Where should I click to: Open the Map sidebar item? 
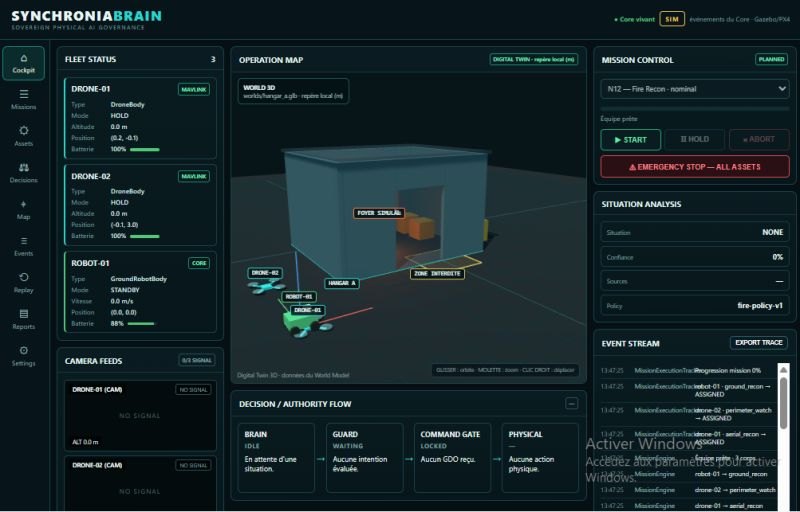[x=23, y=210]
